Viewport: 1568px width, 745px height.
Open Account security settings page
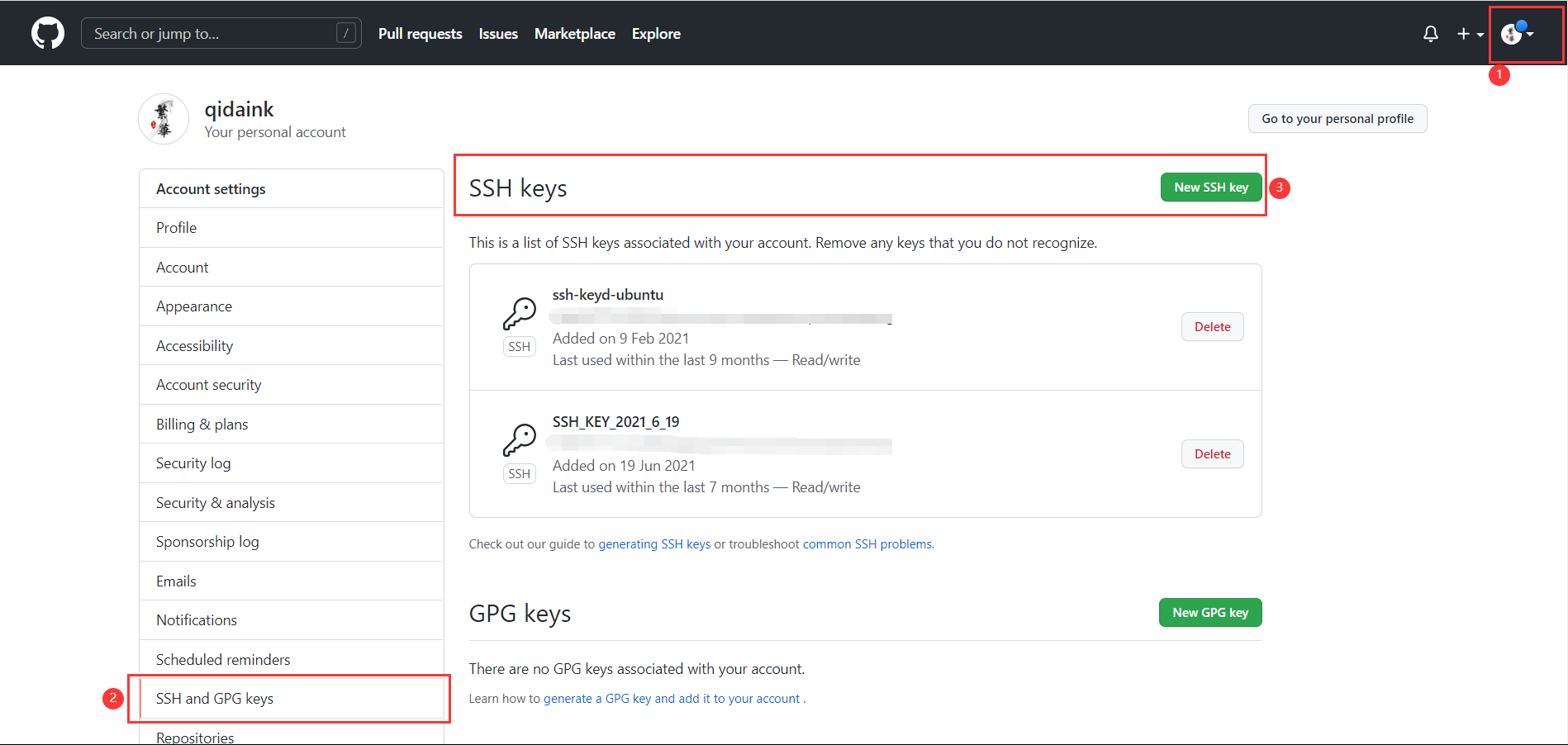pyautogui.click(x=208, y=385)
